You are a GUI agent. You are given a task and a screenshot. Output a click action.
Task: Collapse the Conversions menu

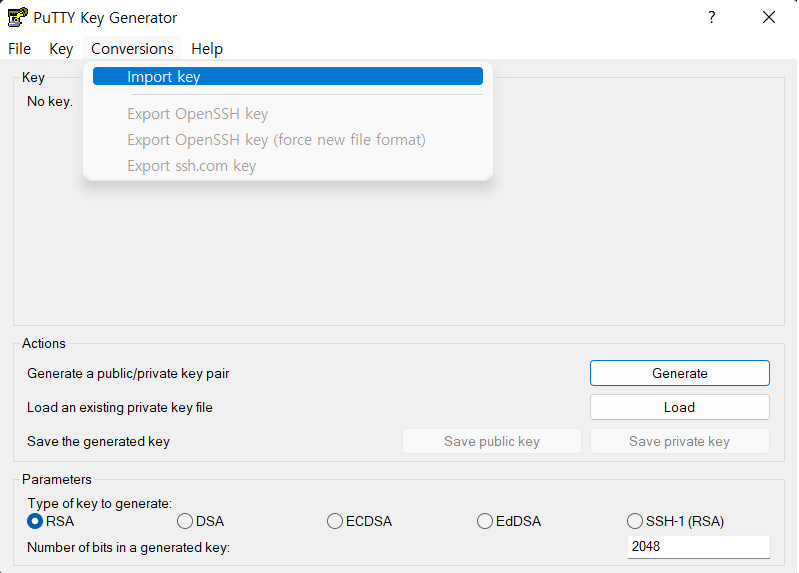tap(132, 48)
